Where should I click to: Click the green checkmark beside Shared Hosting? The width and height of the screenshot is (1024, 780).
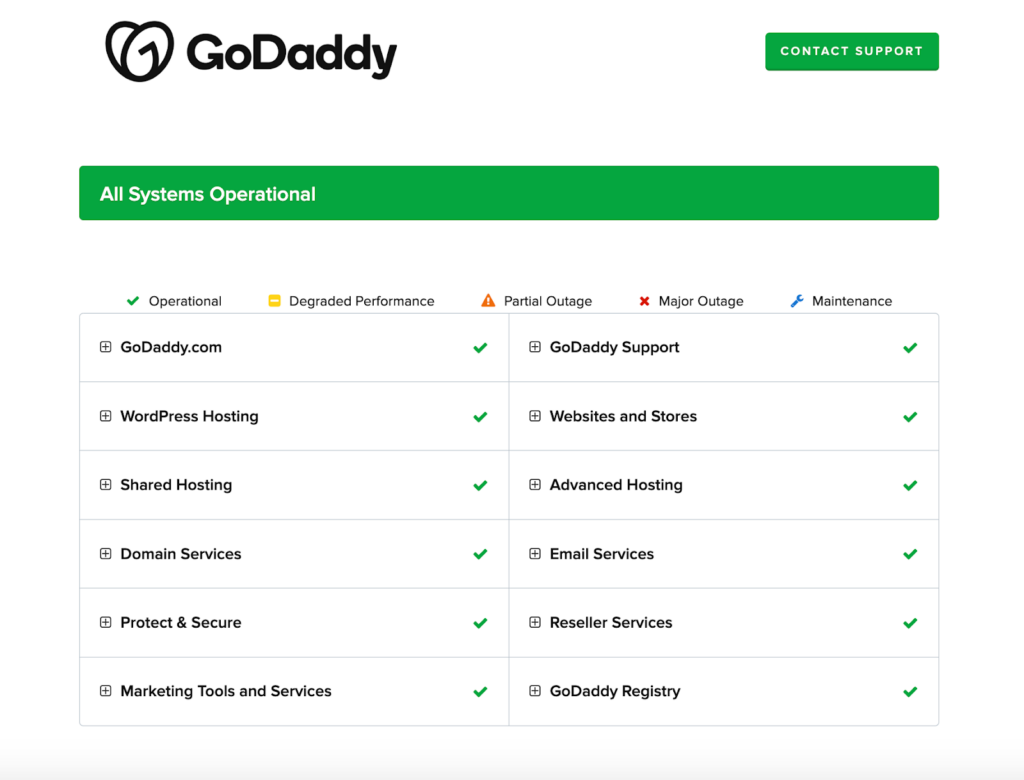coord(480,485)
